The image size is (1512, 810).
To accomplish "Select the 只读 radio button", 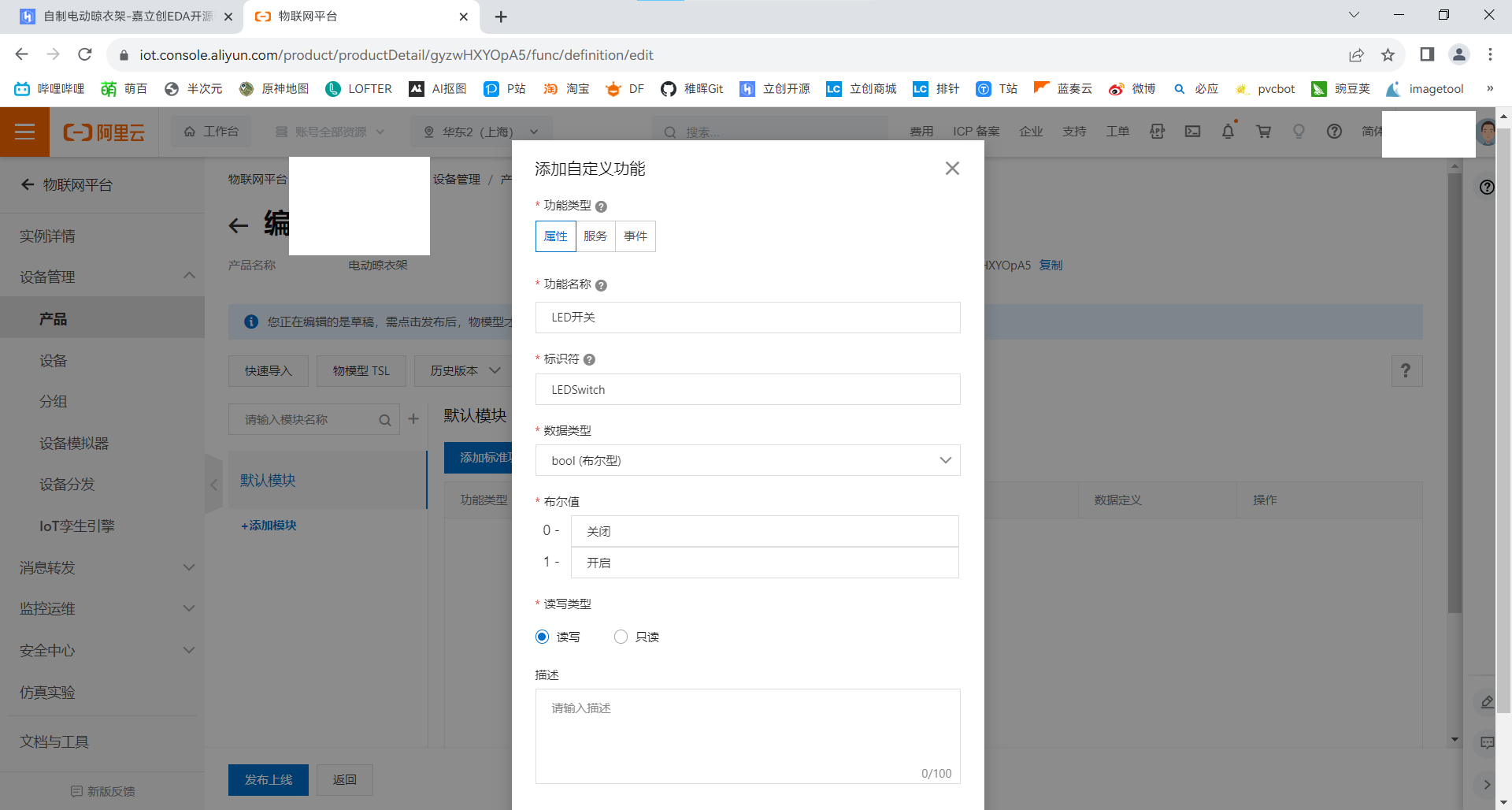I will point(621,637).
